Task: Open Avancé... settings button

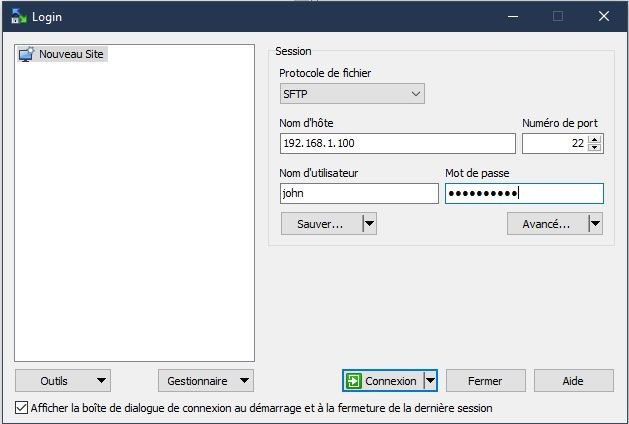Action: (x=546, y=224)
